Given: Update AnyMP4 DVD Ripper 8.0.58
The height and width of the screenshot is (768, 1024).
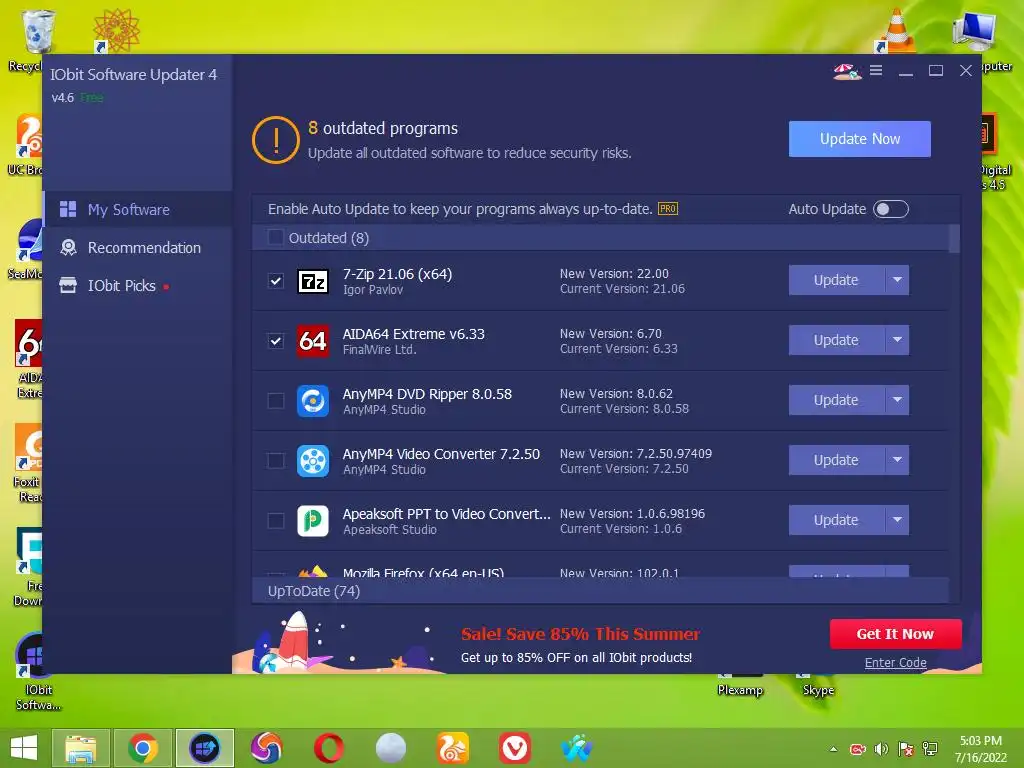Looking at the screenshot, I should 837,400.
